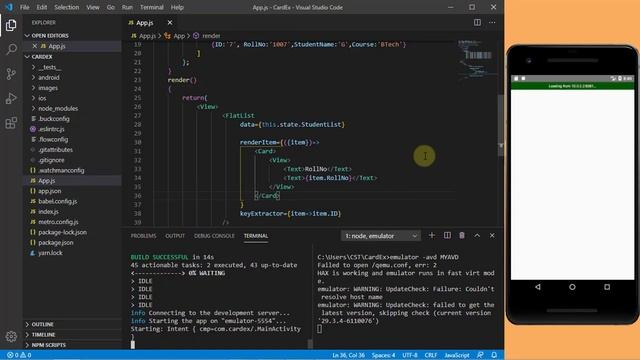Open notifications bell in status bar
640x360 pixels.
(x=494, y=355)
